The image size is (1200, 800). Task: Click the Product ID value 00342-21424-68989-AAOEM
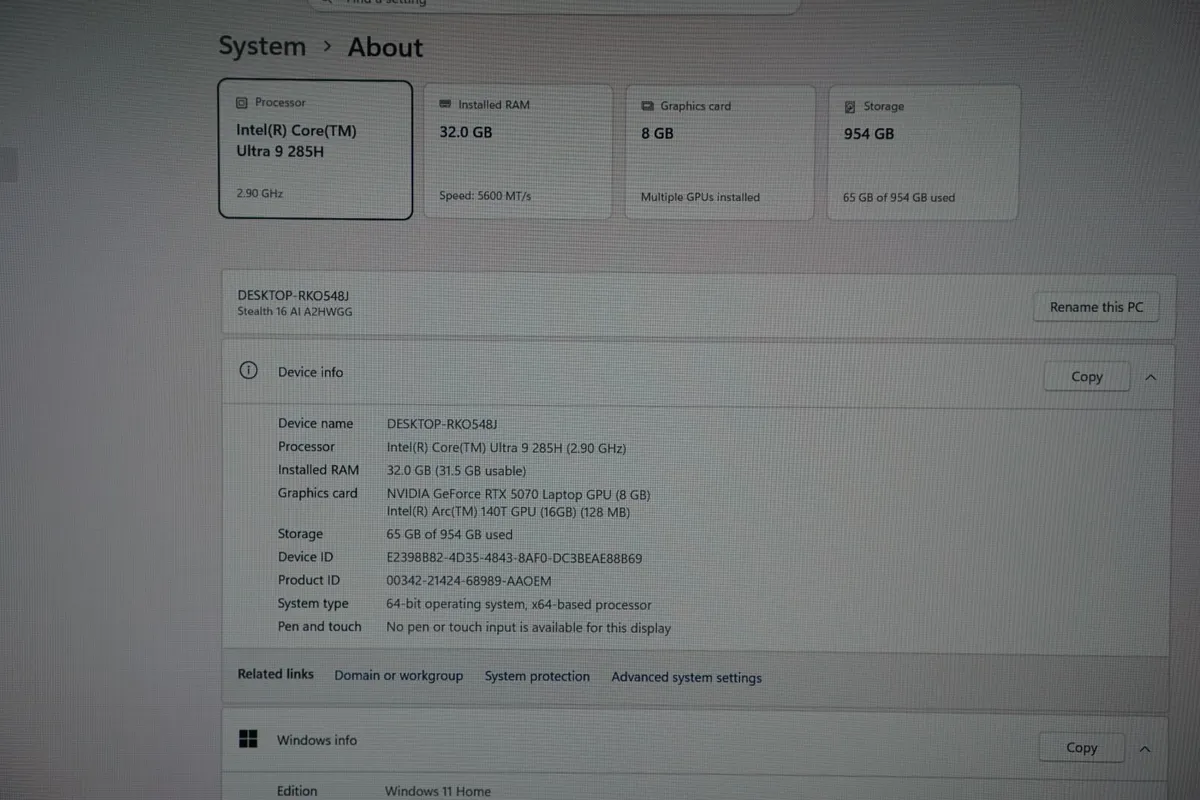(469, 581)
